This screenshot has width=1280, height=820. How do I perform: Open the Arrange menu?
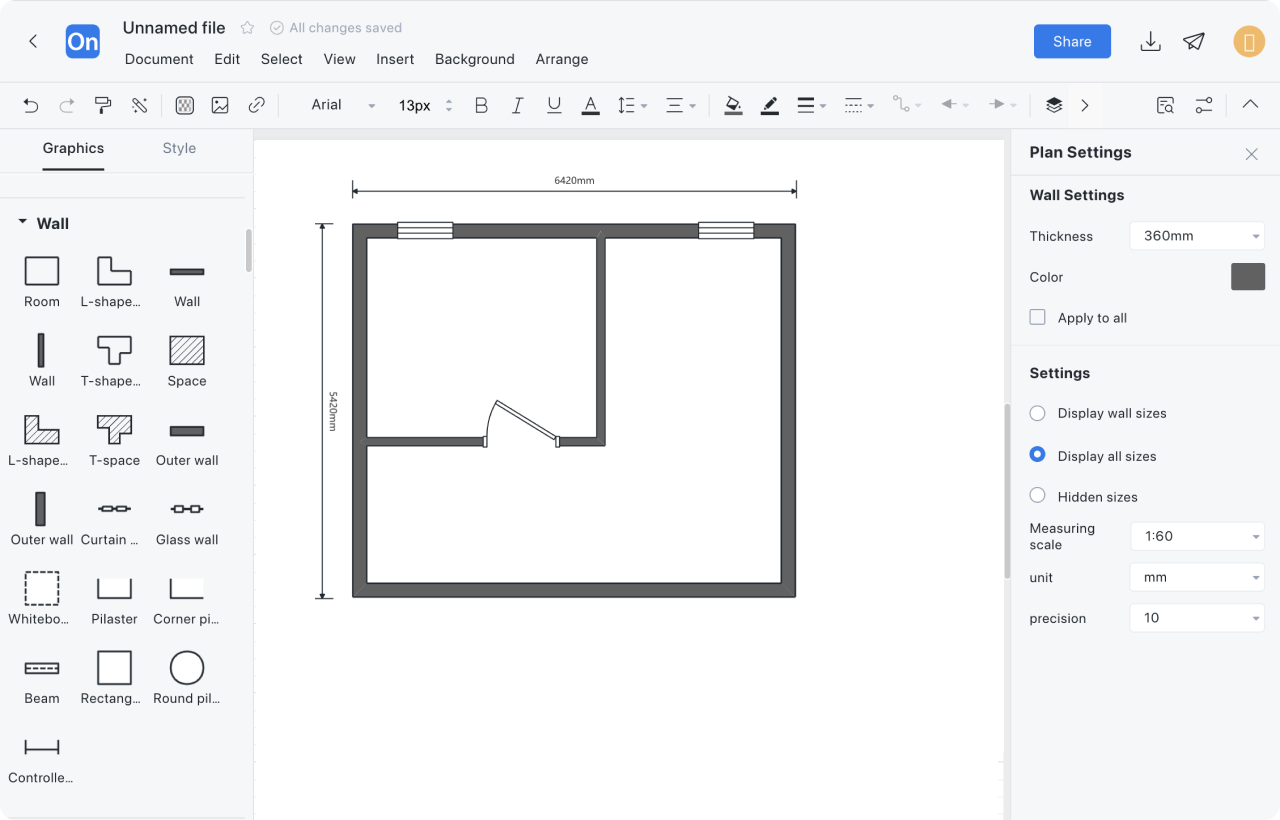point(562,59)
